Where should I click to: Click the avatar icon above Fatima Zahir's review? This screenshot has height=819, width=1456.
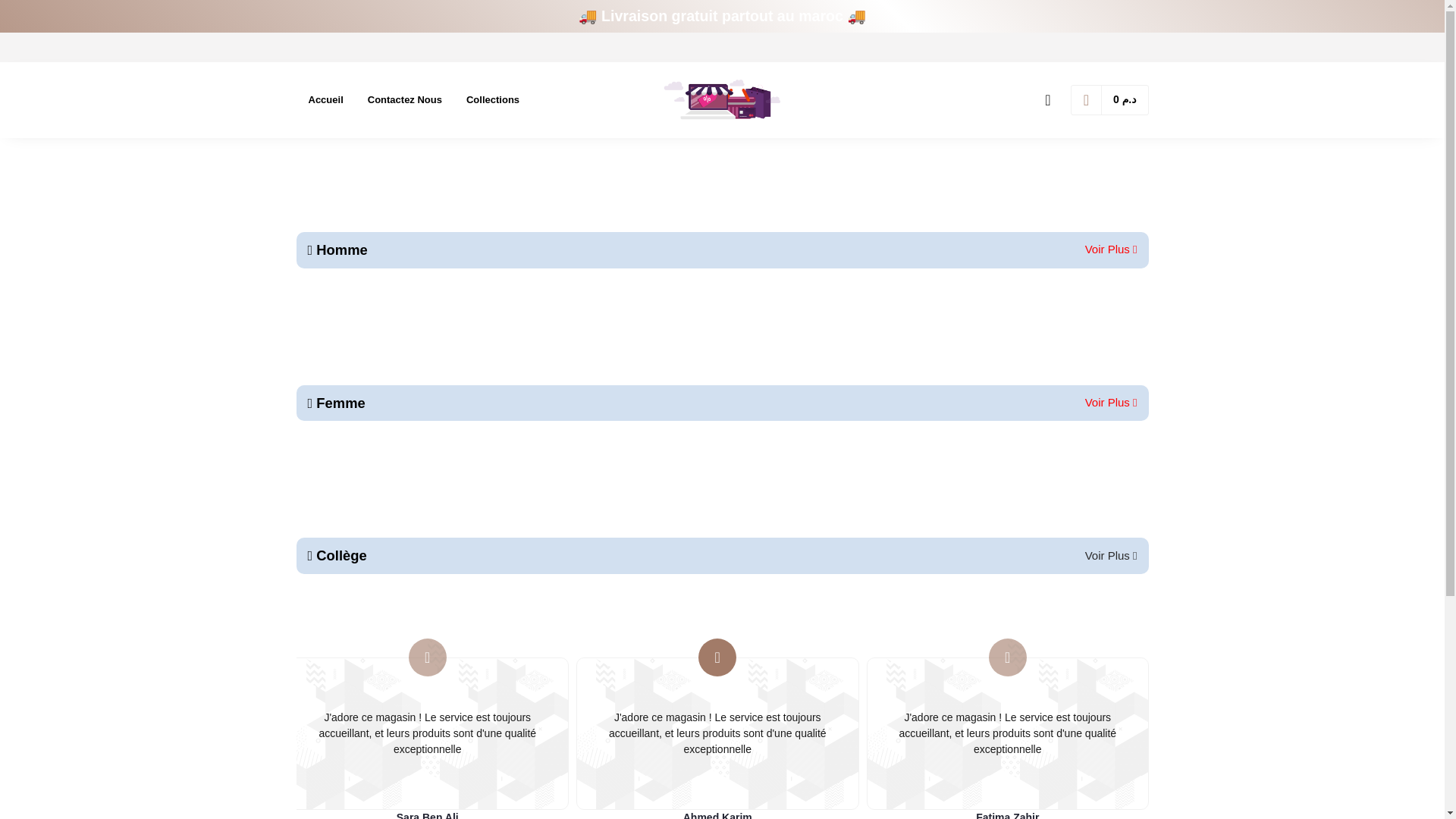coord(1007,657)
